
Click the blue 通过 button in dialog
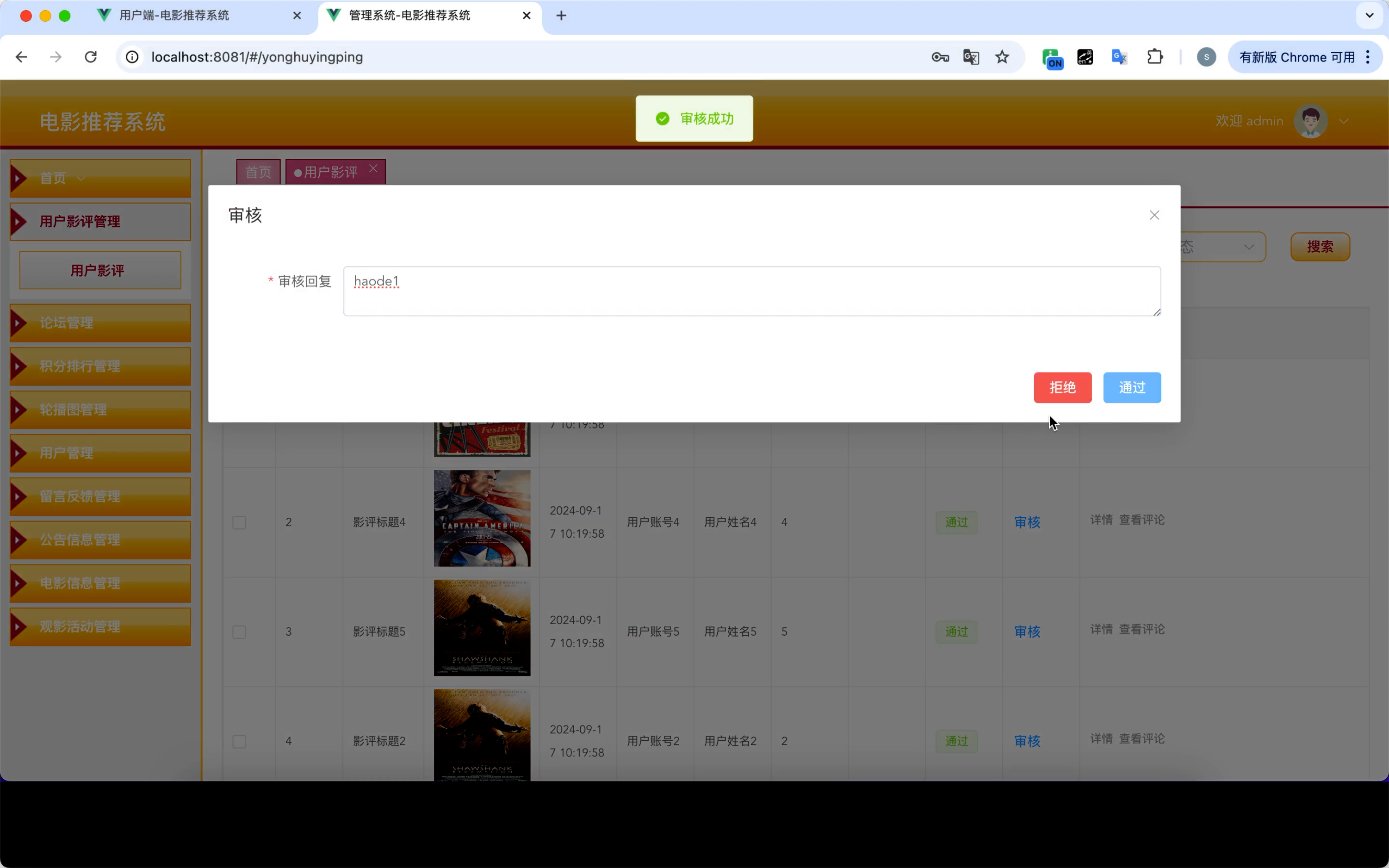coord(1132,388)
